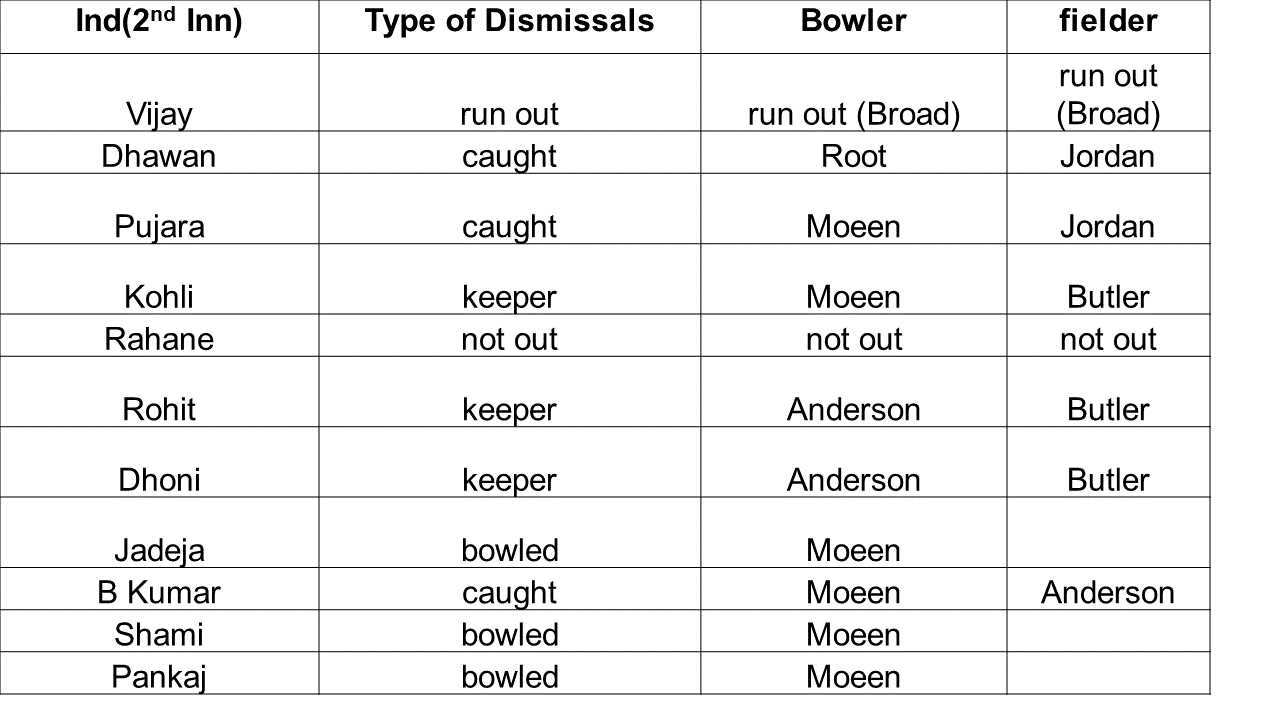This screenshot has height=720, width=1280.
Task: Select the "fielder" column header
Action: pos(1108,21)
